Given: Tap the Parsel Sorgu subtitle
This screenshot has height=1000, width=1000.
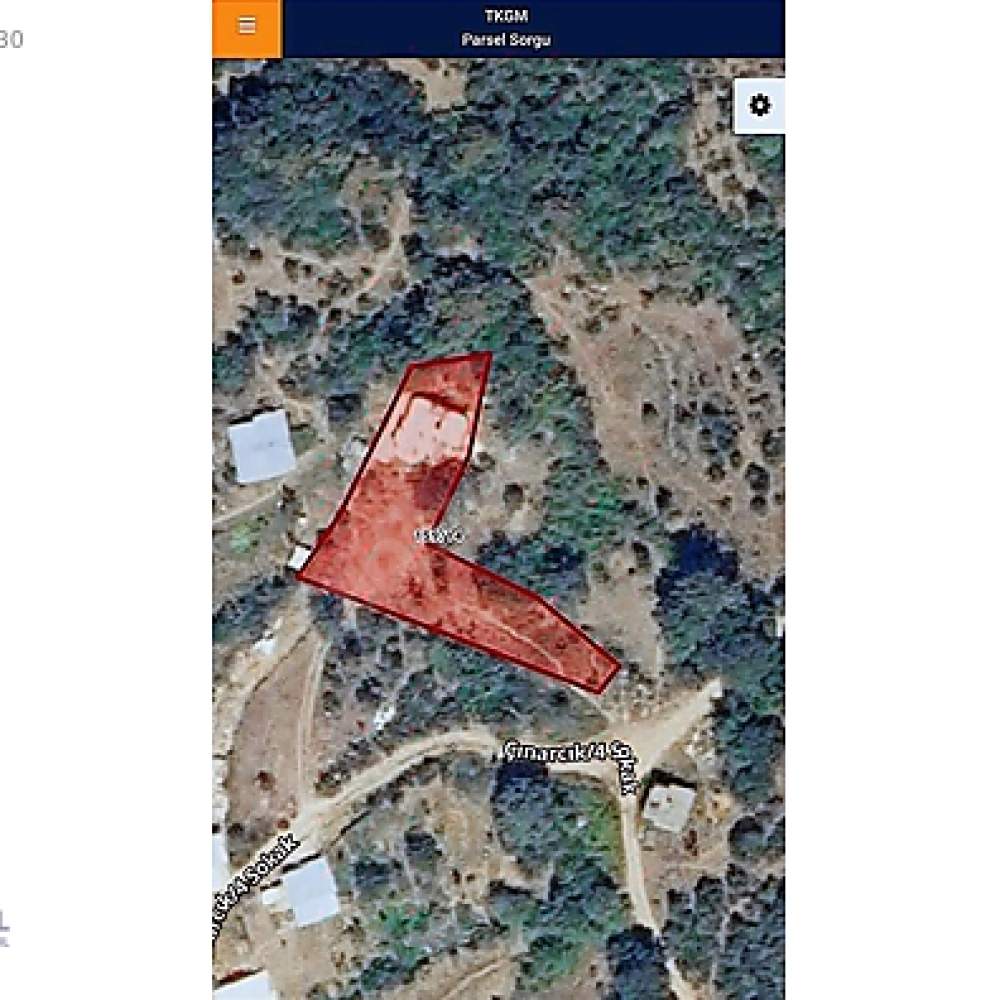Looking at the screenshot, I should click(506, 40).
